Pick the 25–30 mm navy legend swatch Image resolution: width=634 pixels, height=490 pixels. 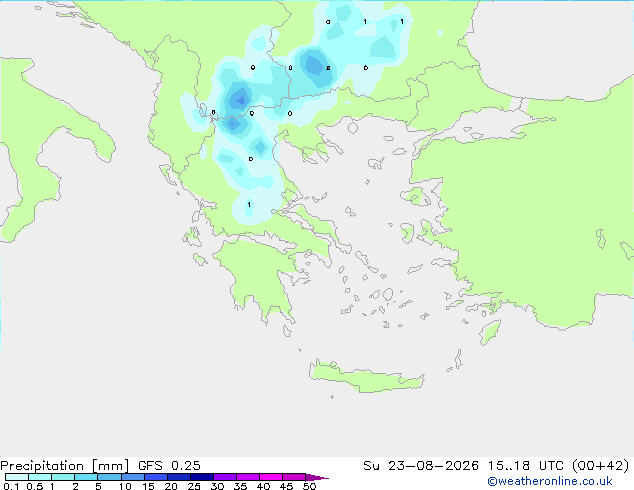tap(202, 477)
